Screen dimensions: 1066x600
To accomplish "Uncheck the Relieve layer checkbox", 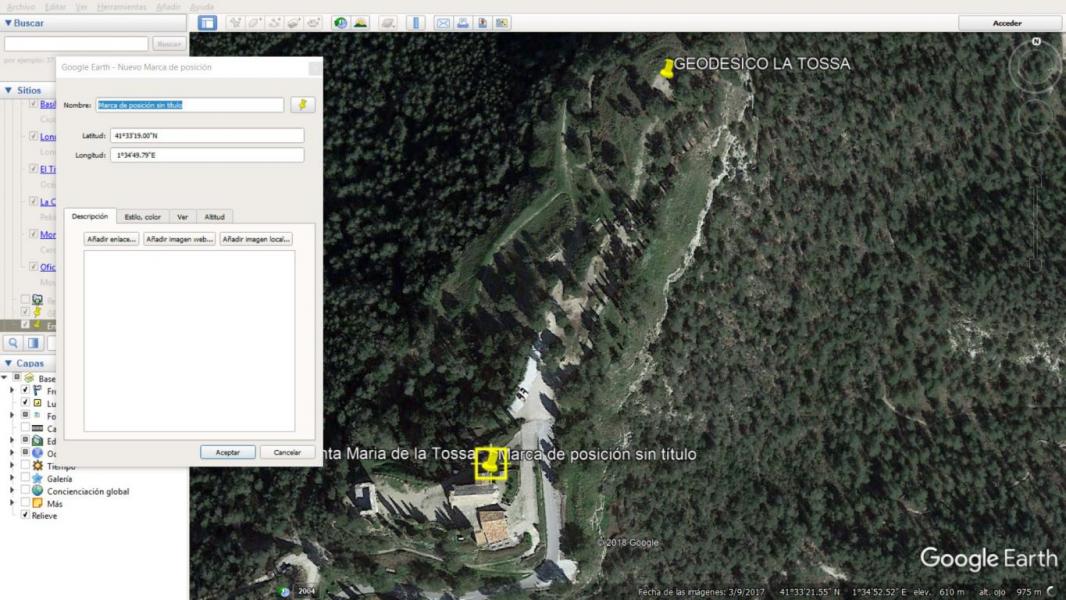I will coord(25,516).
